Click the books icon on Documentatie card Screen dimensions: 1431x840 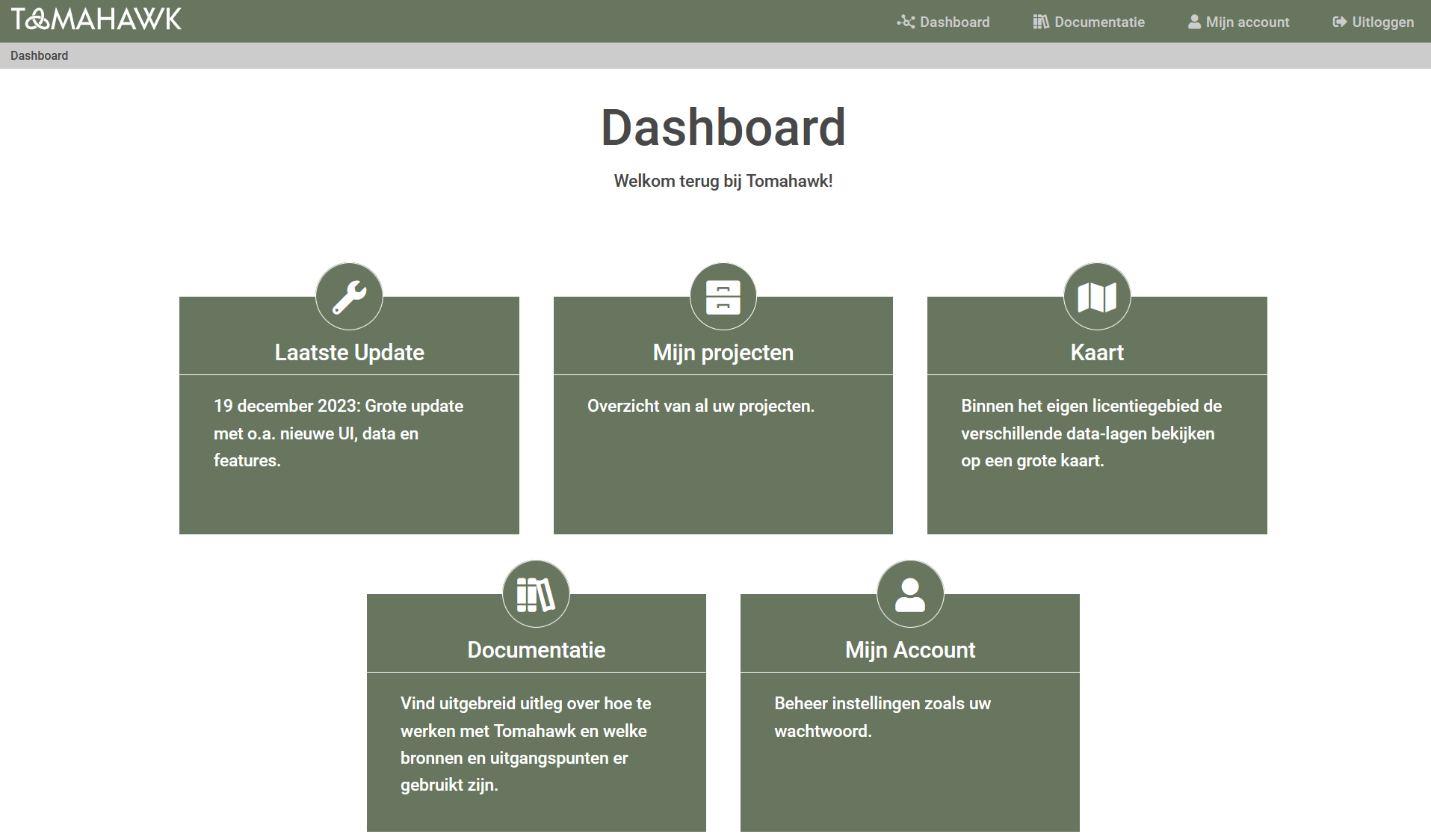(536, 594)
